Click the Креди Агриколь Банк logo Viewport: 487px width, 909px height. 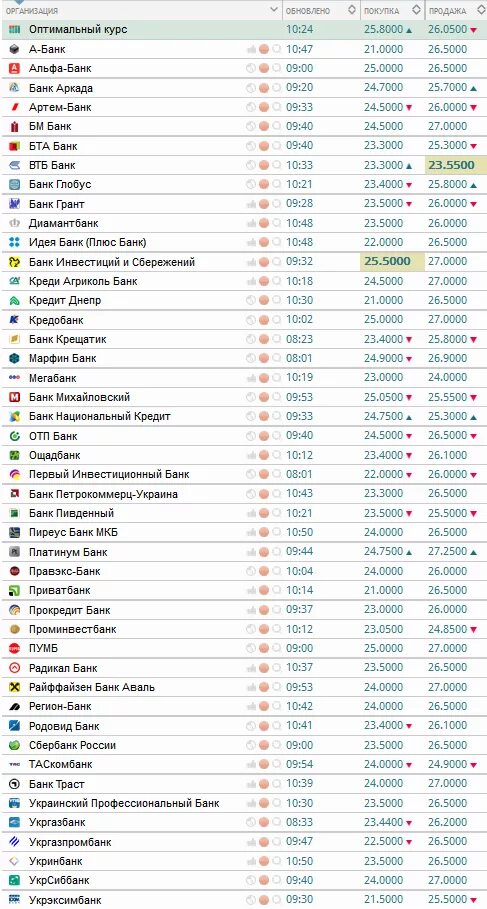pos(14,281)
